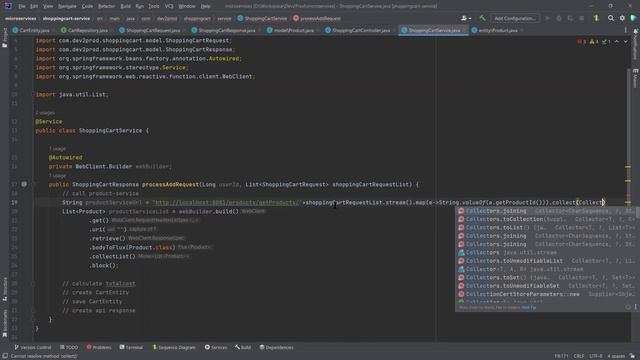This screenshot has height=360, width=640.
Task: Open Problems tool window
Action: pyautogui.click(x=99, y=347)
